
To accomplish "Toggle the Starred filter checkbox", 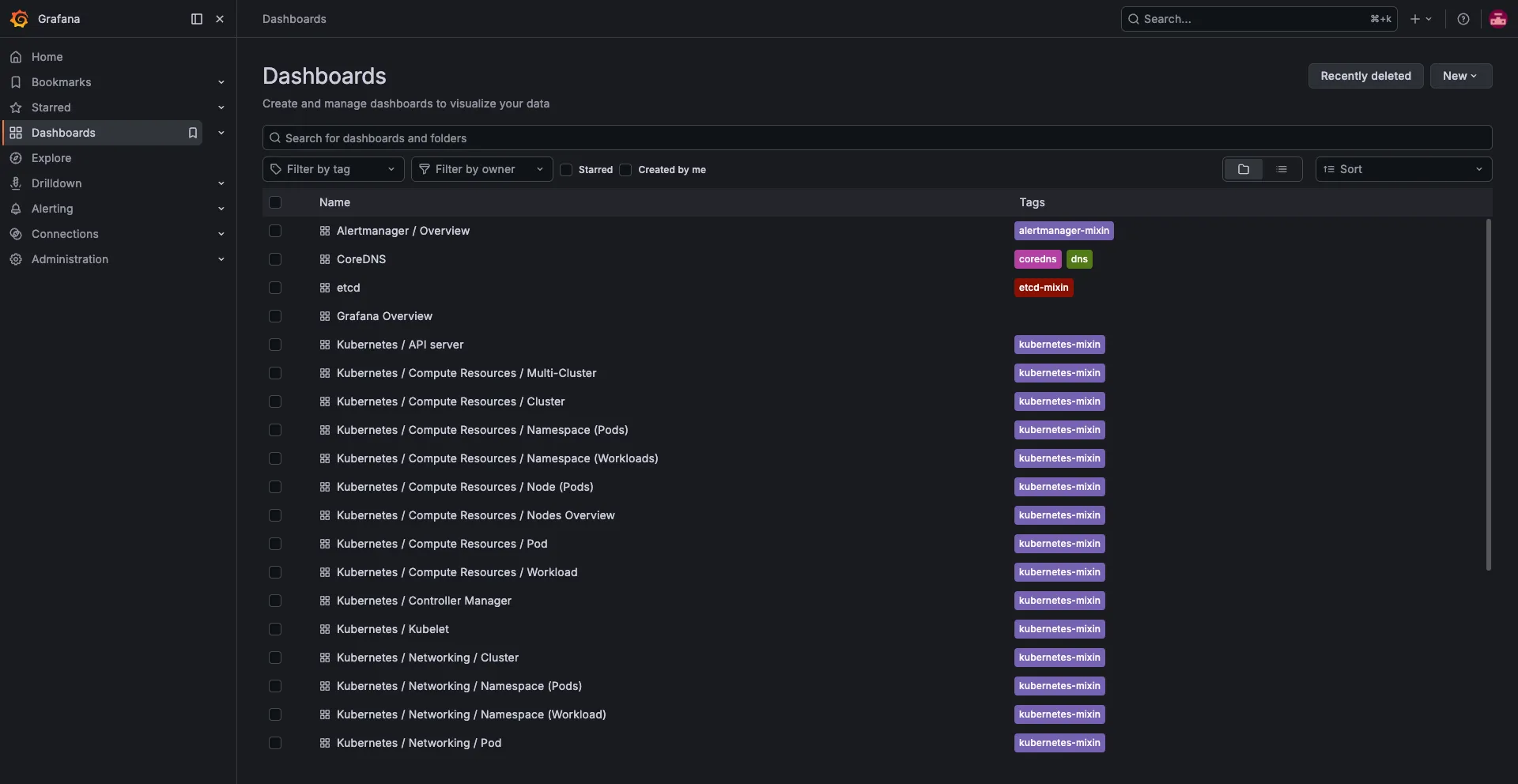I will 566,170.
